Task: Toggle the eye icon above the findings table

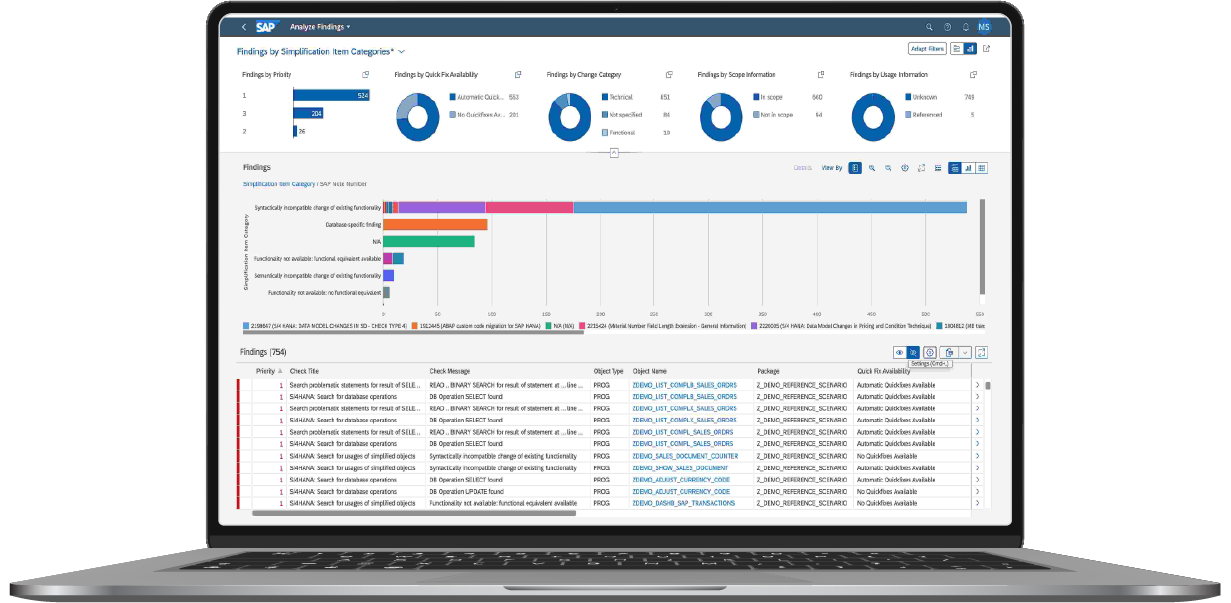Action: pyautogui.click(x=899, y=352)
